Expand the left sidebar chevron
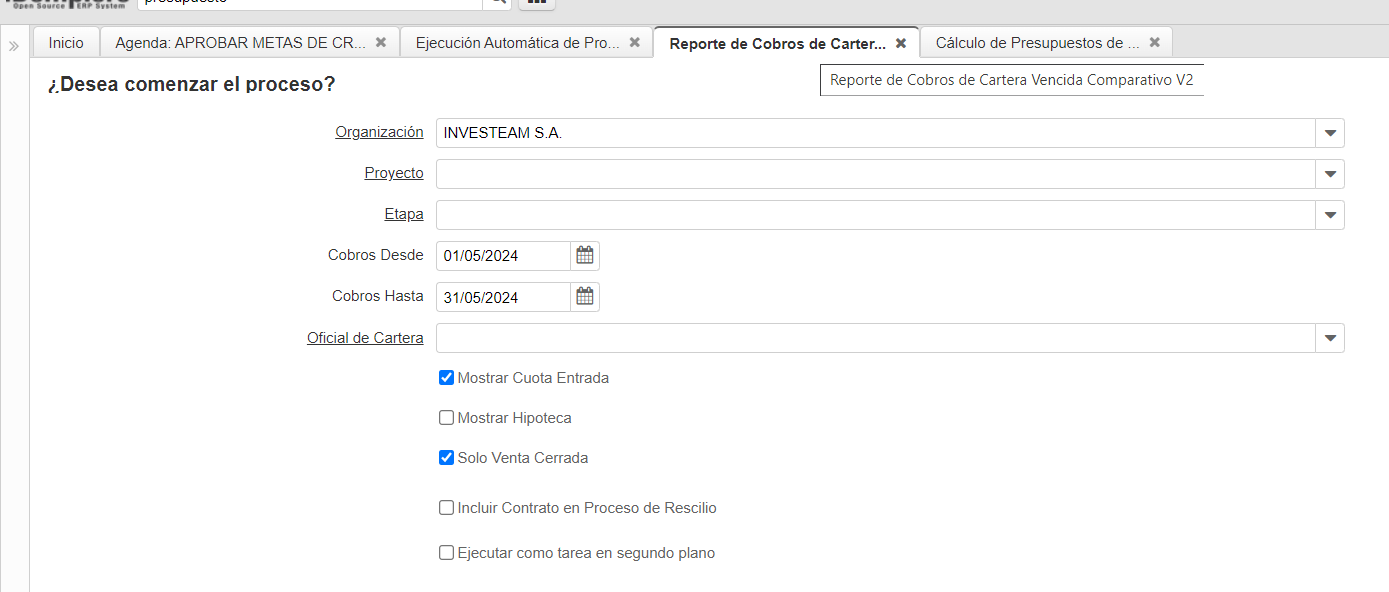The width and height of the screenshot is (1389, 592). [x=14, y=46]
